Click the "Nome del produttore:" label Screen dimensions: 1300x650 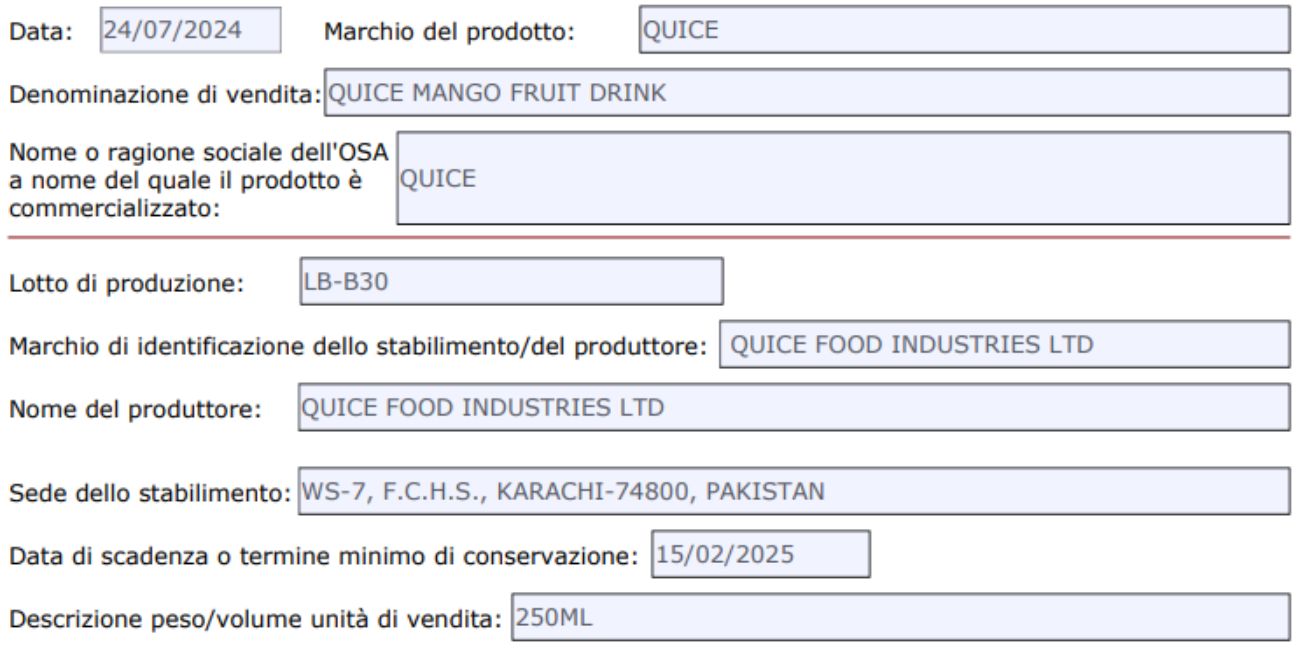(136, 409)
